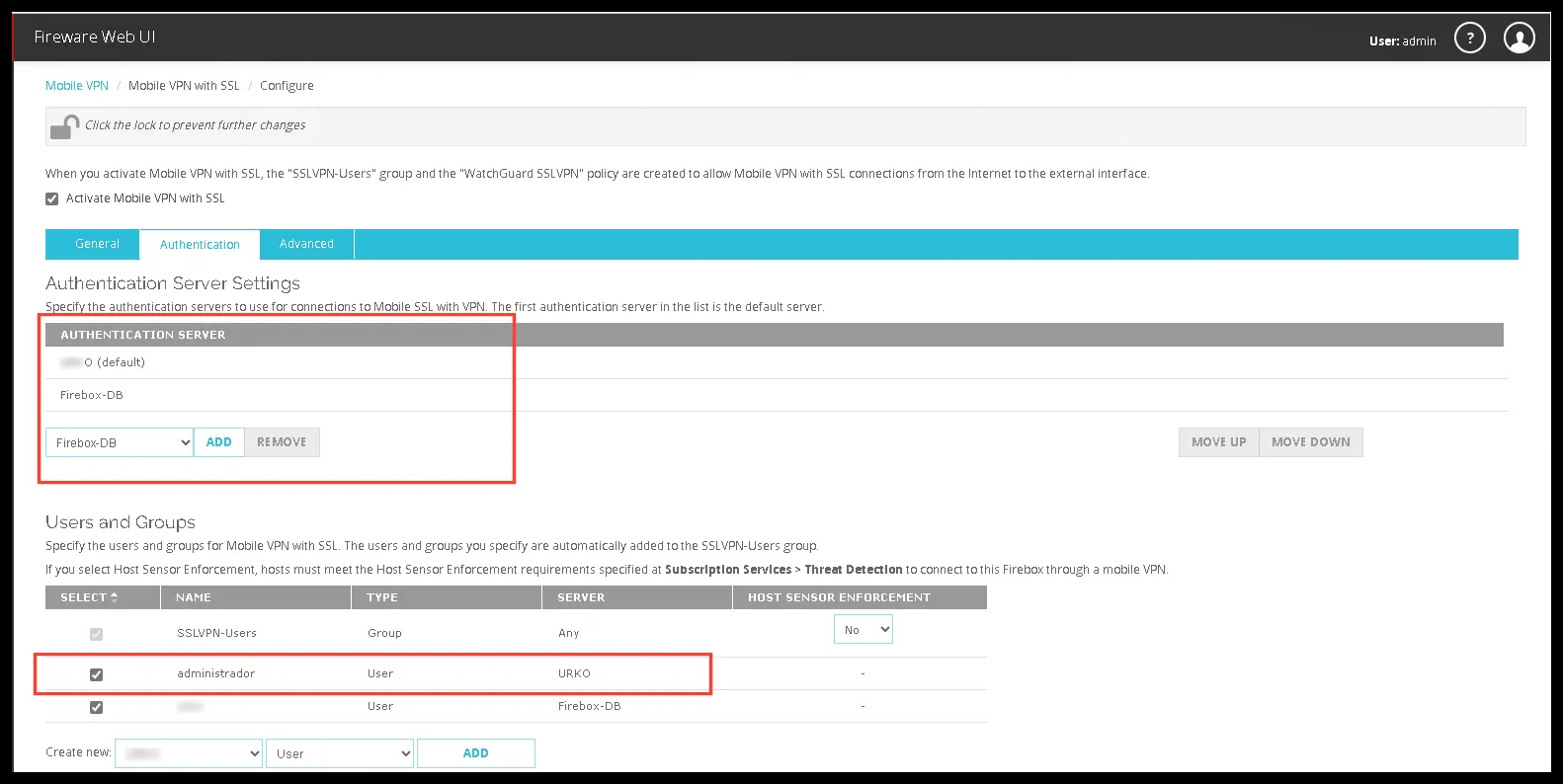
Task: Open Host Sensor Enforcement 'No' dropdown
Action: click(x=864, y=630)
